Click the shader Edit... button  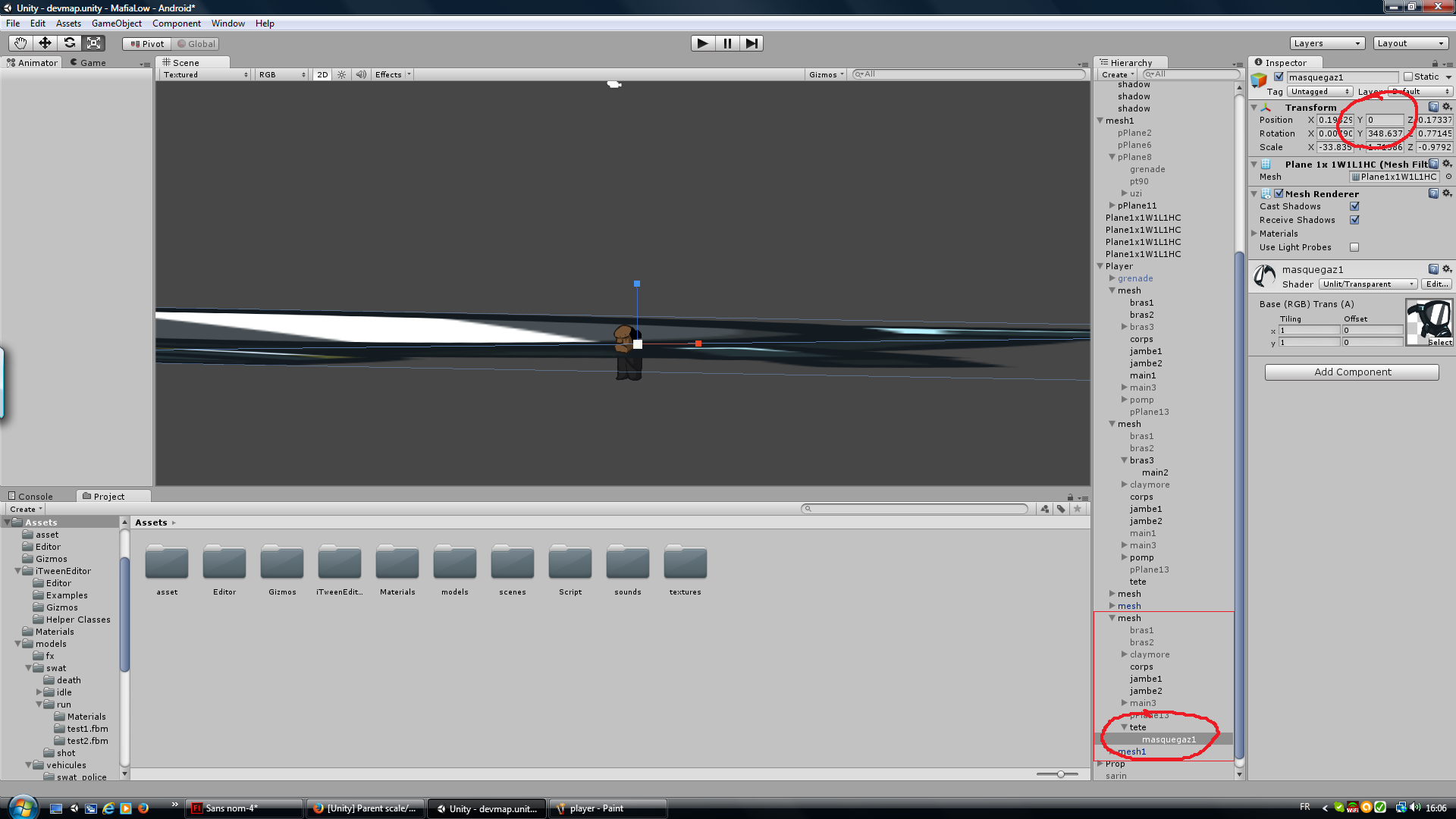coord(1437,284)
